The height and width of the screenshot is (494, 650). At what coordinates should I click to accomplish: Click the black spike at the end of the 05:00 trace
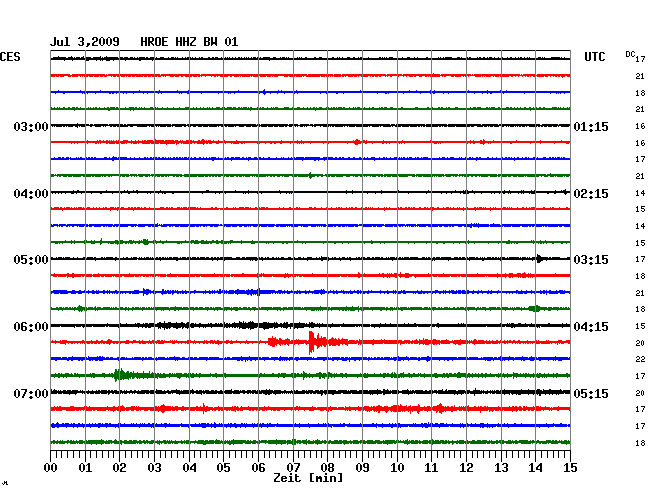click(539, 259)
